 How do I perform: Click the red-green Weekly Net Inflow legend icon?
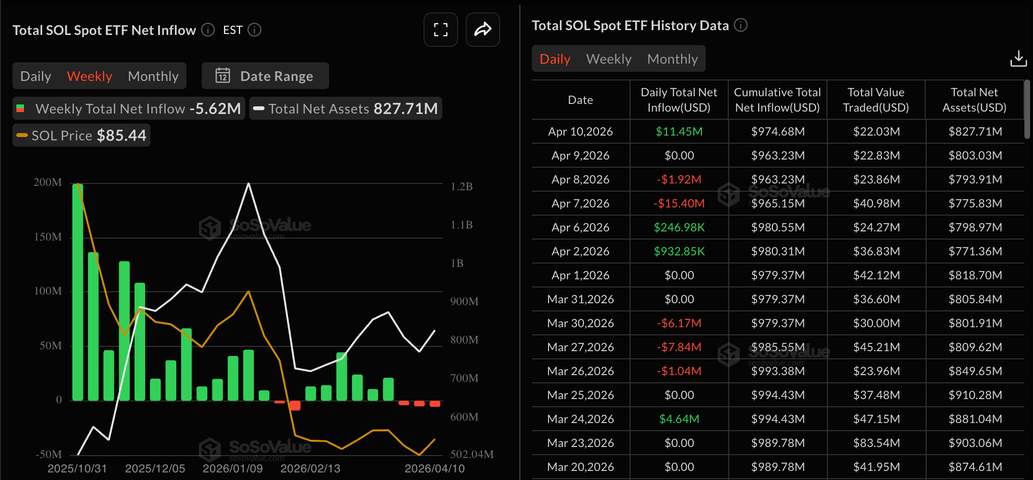(21, 108)
